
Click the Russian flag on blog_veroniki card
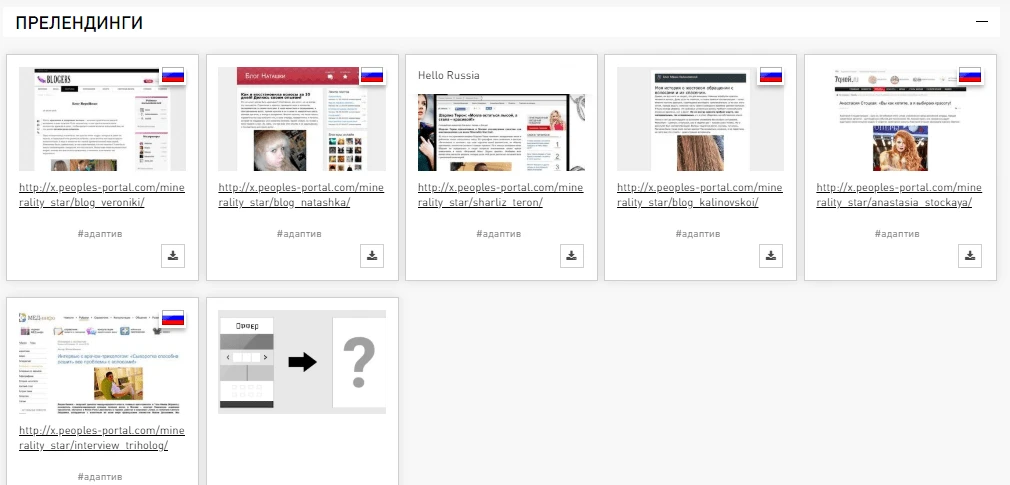[x=173, y=75]
